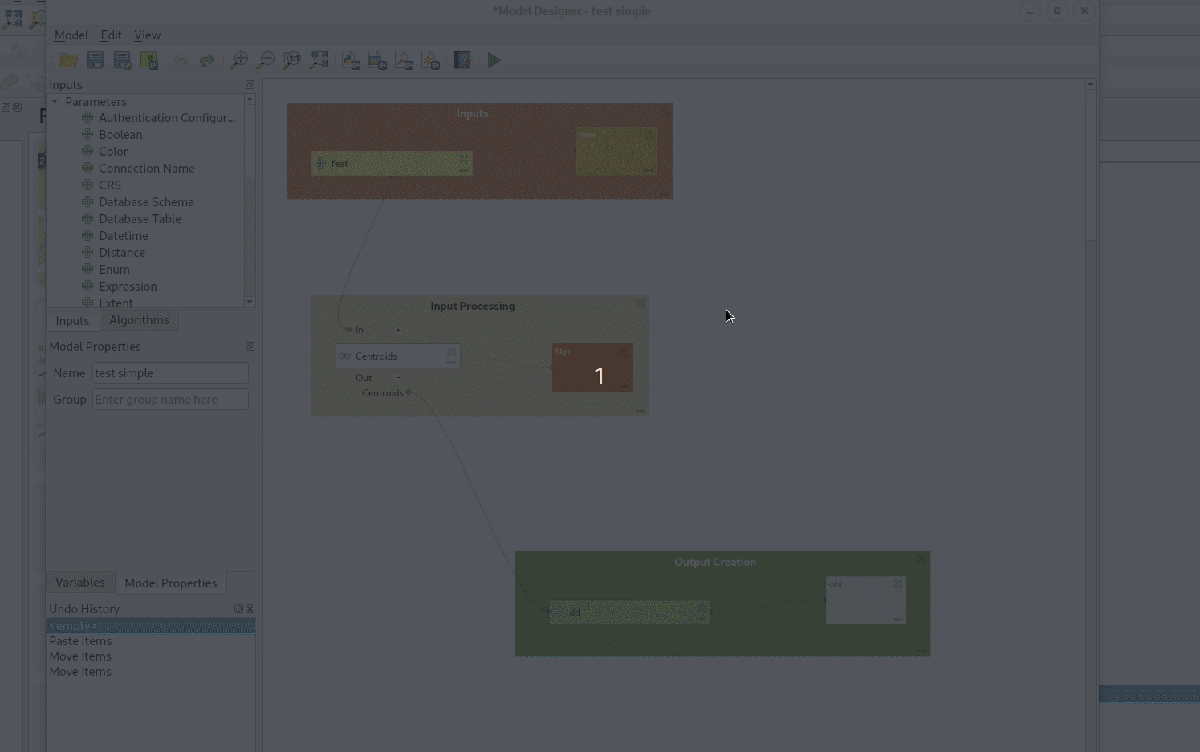Collapse the Parameters tree group
1200x752 pixels.
coord(55,102)
